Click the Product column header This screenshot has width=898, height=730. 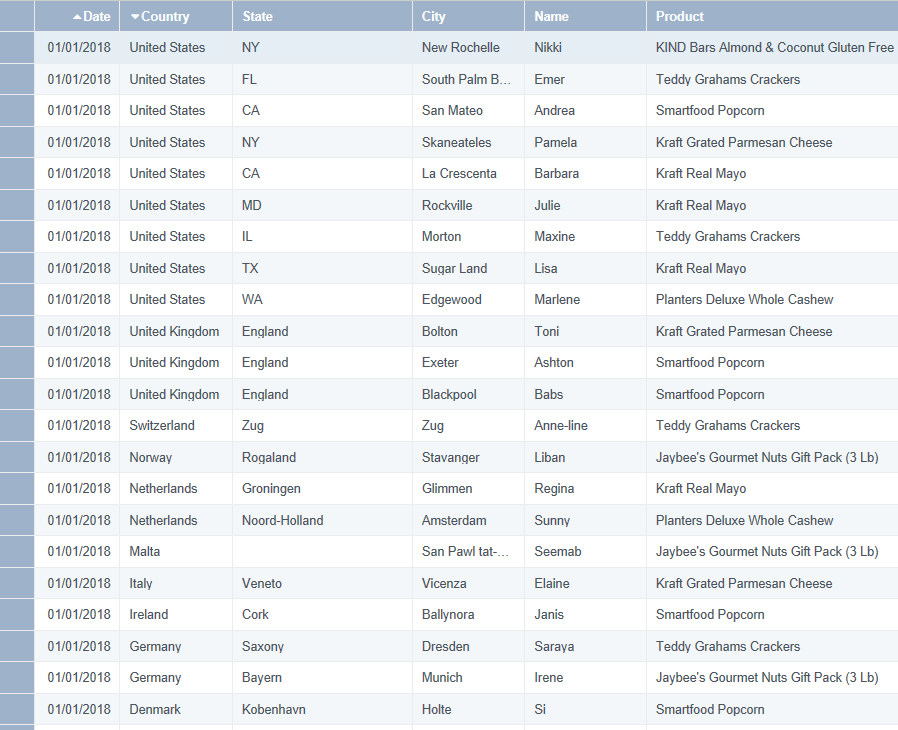[772, 16]
